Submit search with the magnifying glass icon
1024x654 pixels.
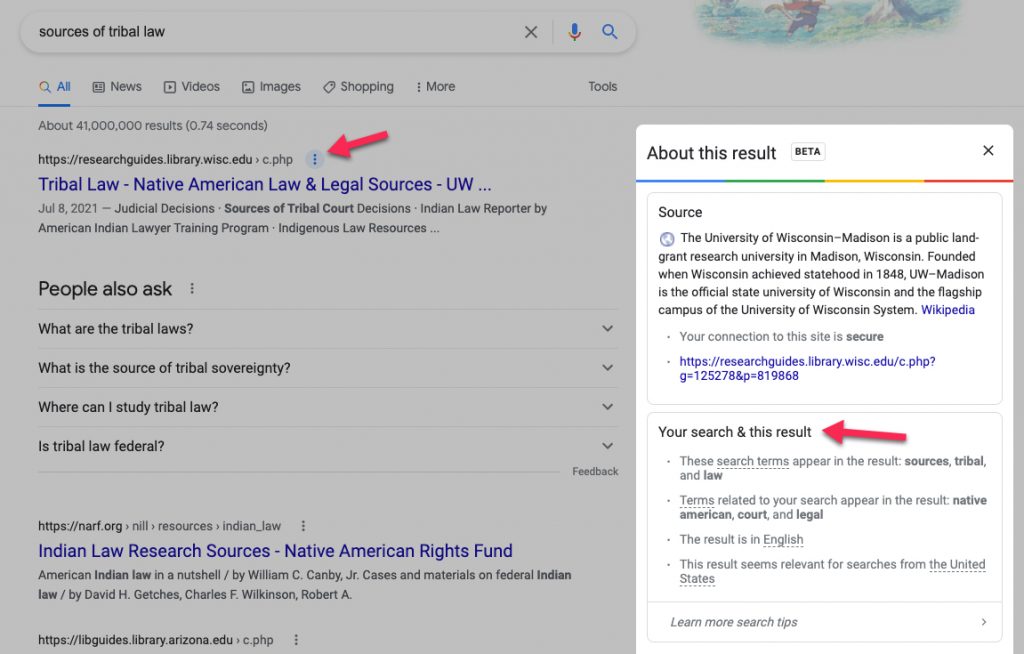tap(609, 31)
